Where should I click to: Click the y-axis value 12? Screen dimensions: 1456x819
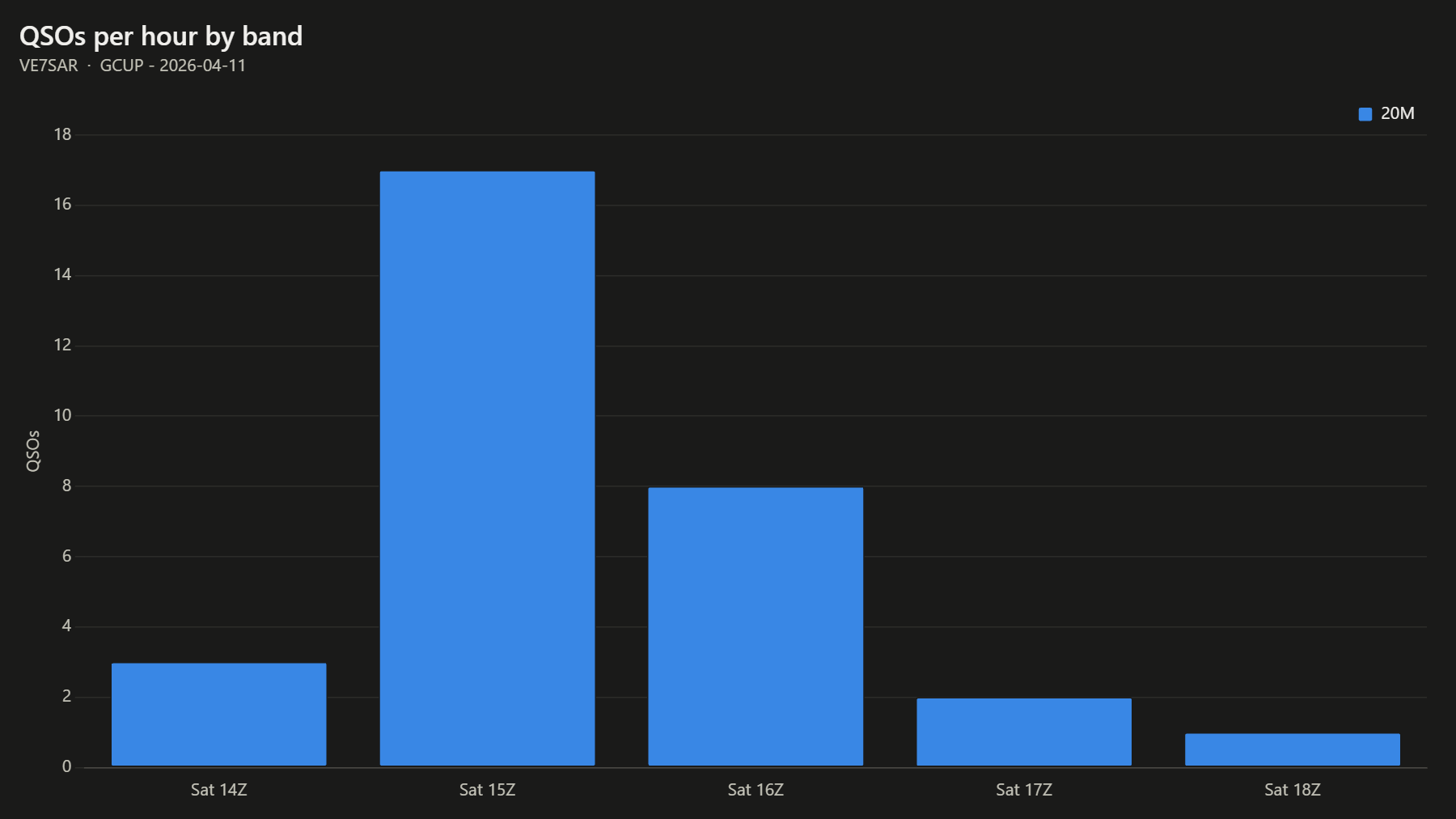[62, 346]
